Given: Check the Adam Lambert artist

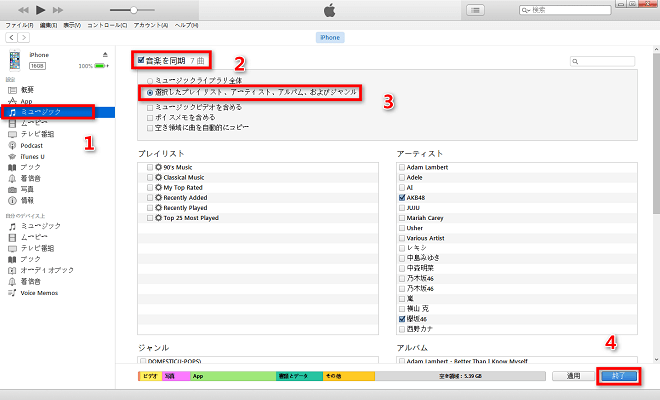Looking at the screenshot, I should point(402,167).
